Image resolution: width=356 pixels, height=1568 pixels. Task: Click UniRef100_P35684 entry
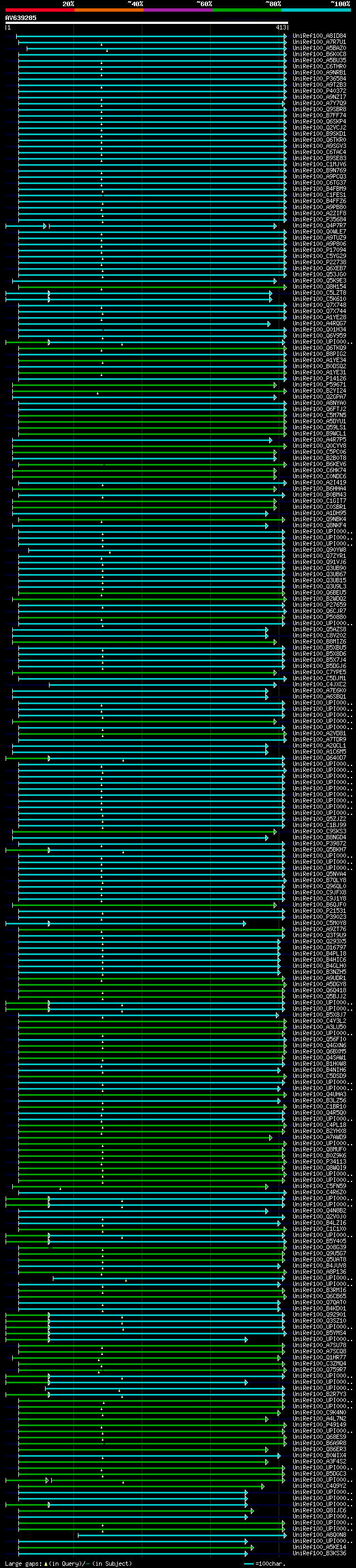pyautogui.click(x=319, y=220)
